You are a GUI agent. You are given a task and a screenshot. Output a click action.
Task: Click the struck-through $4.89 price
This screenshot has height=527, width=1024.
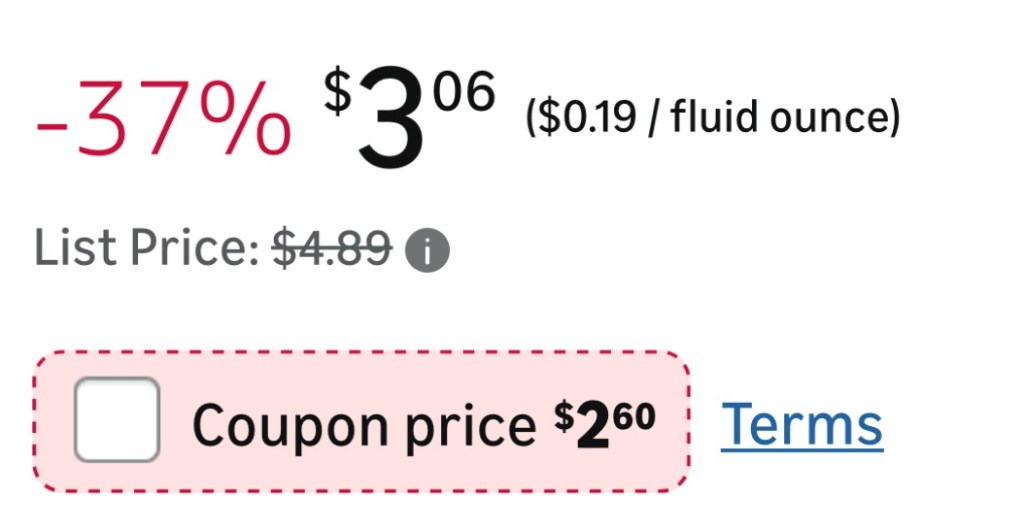(x=332, y=248)
